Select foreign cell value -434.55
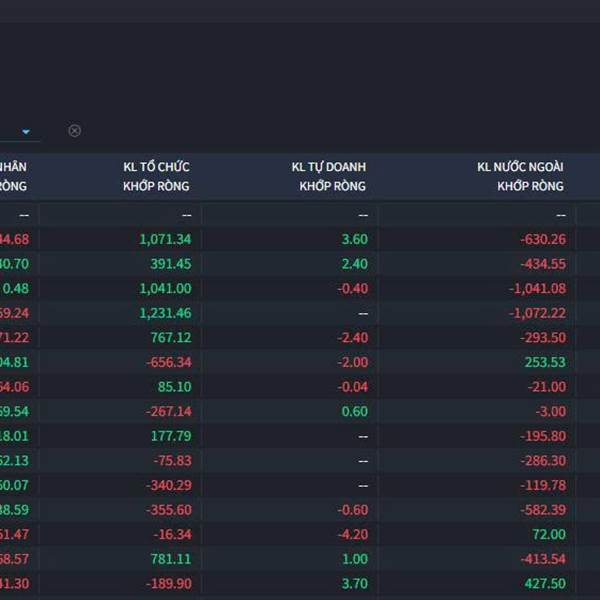The height and width of the screenshot is (600, 600). click(x=543, y=264)
